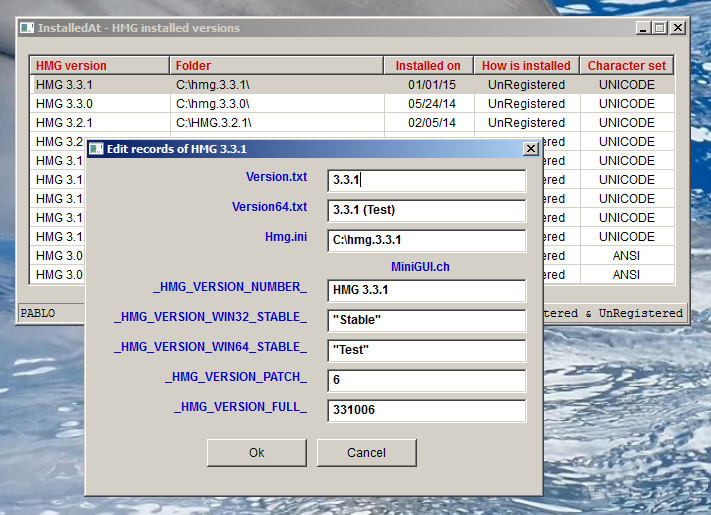Click PABLO in the status bar
The image size is (711, 515).
(38, 313)
